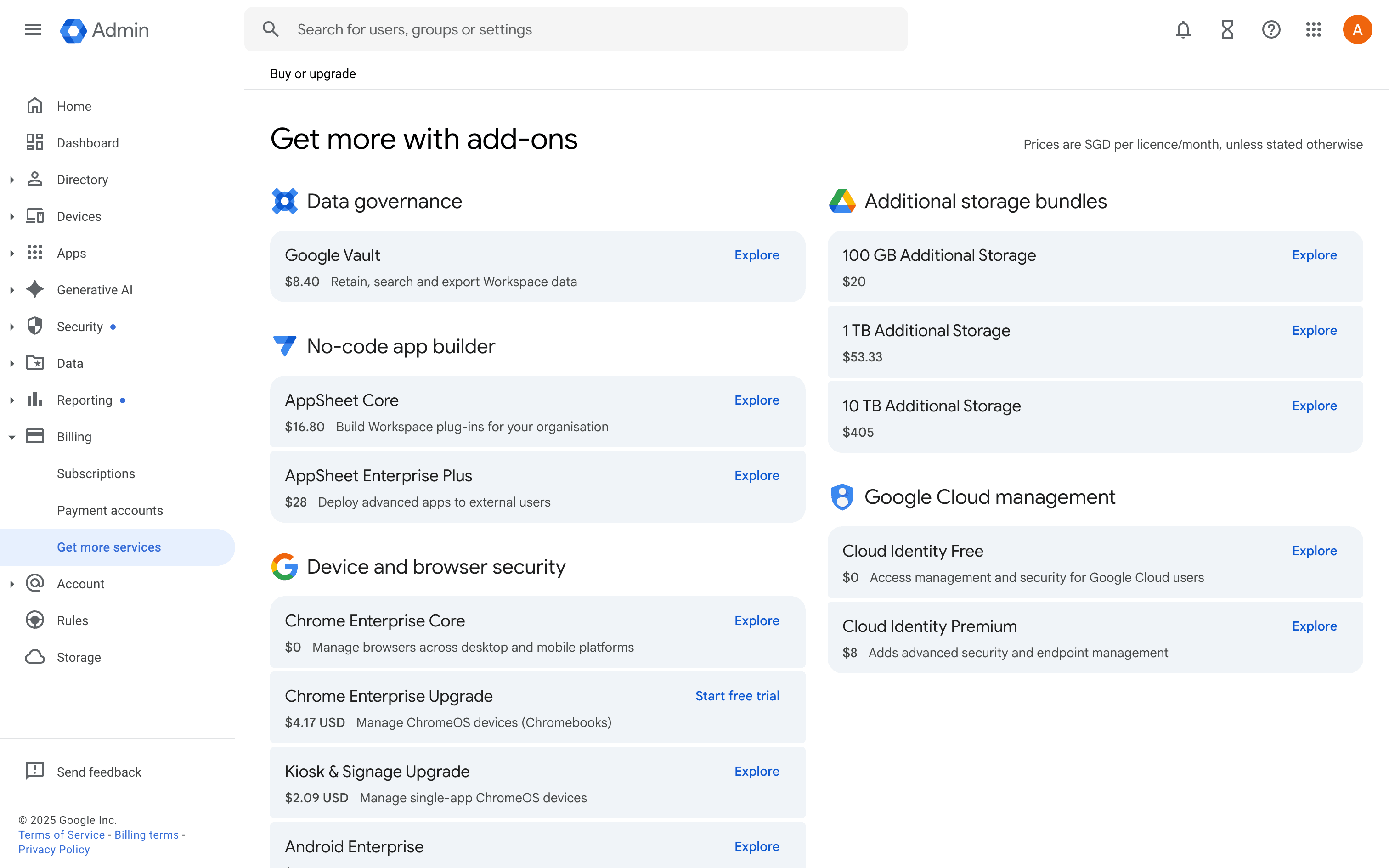Click the search magnifier icon

click(271, 29)
